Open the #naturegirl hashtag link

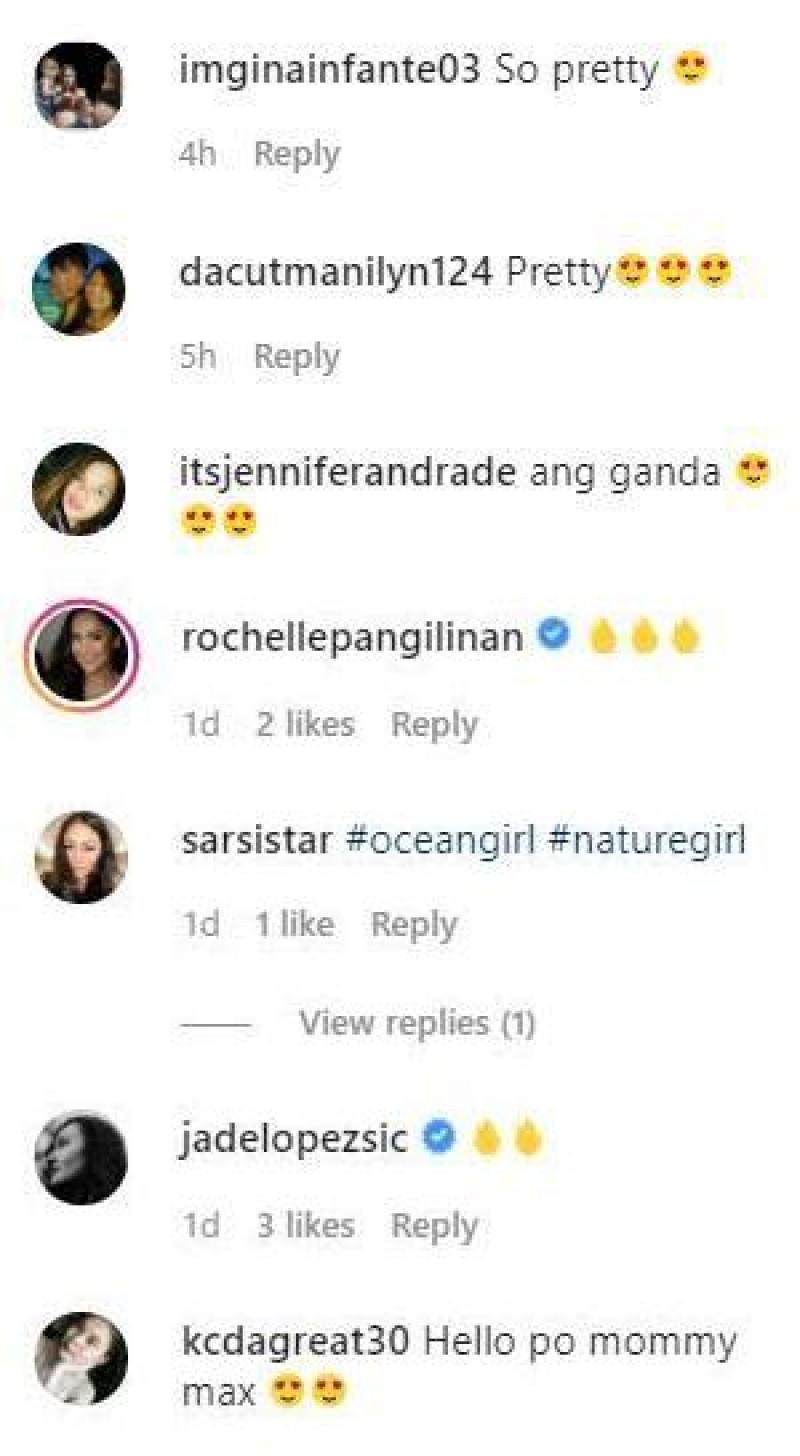pyautogui.click(x=647, y=839)
